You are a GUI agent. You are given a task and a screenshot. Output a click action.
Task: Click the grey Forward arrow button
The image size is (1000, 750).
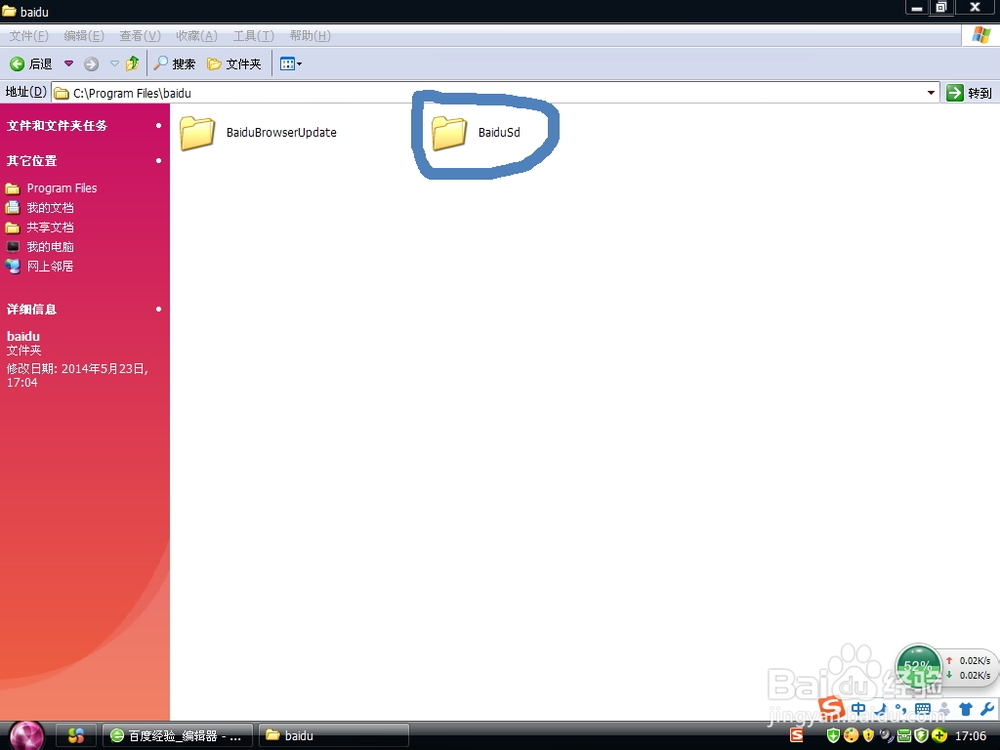pyautogui.click(x=91, y=64)
